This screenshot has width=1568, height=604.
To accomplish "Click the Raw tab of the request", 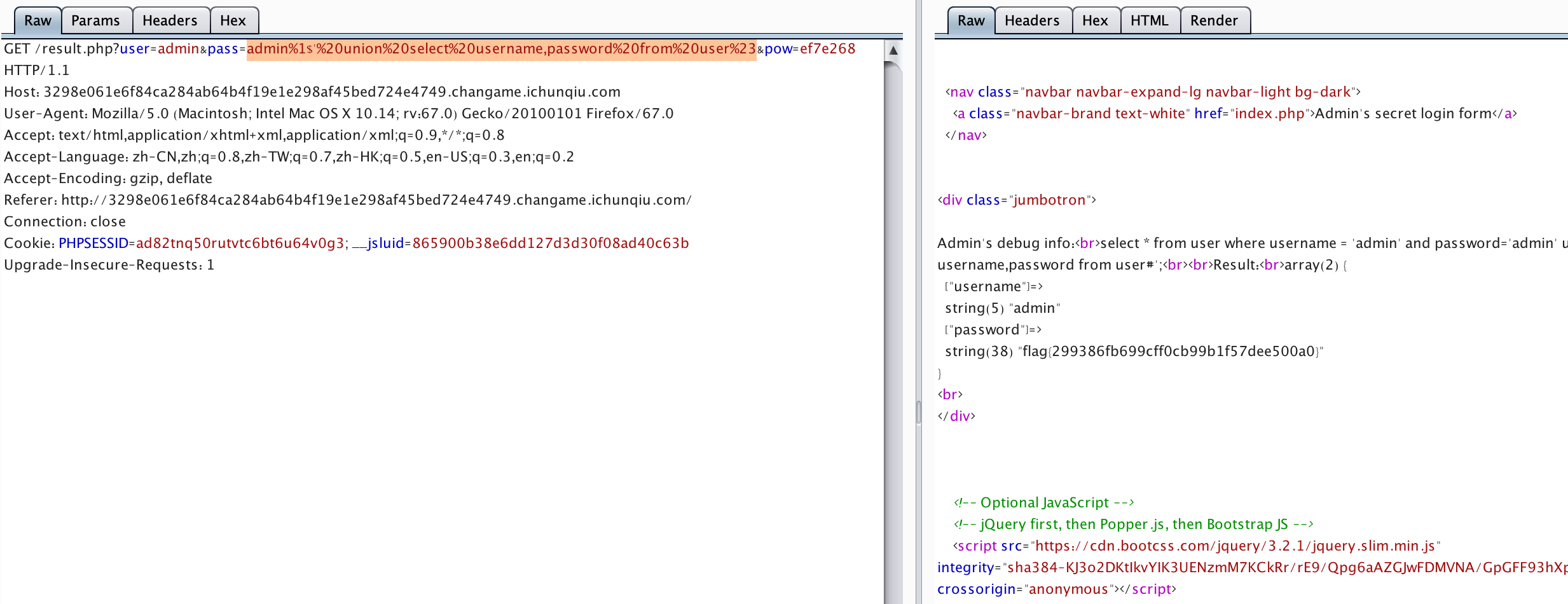I will [38, 20].
